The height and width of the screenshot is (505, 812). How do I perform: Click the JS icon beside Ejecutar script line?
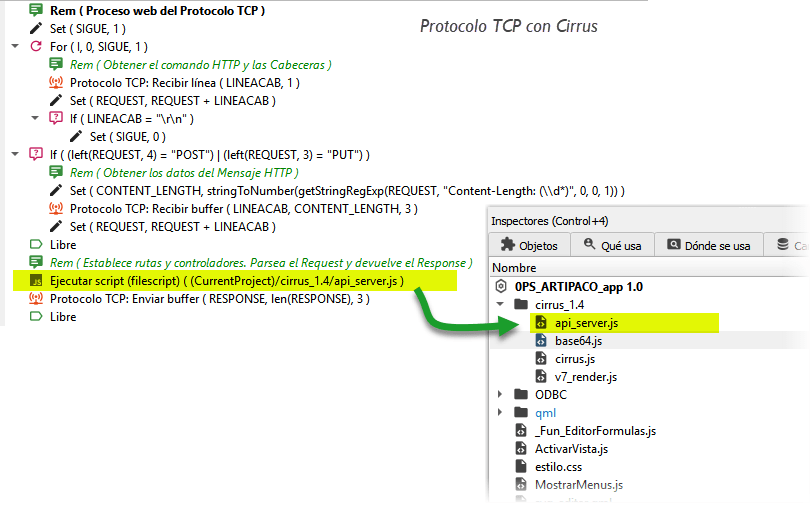pyautogui.click(x=36, y=281)
